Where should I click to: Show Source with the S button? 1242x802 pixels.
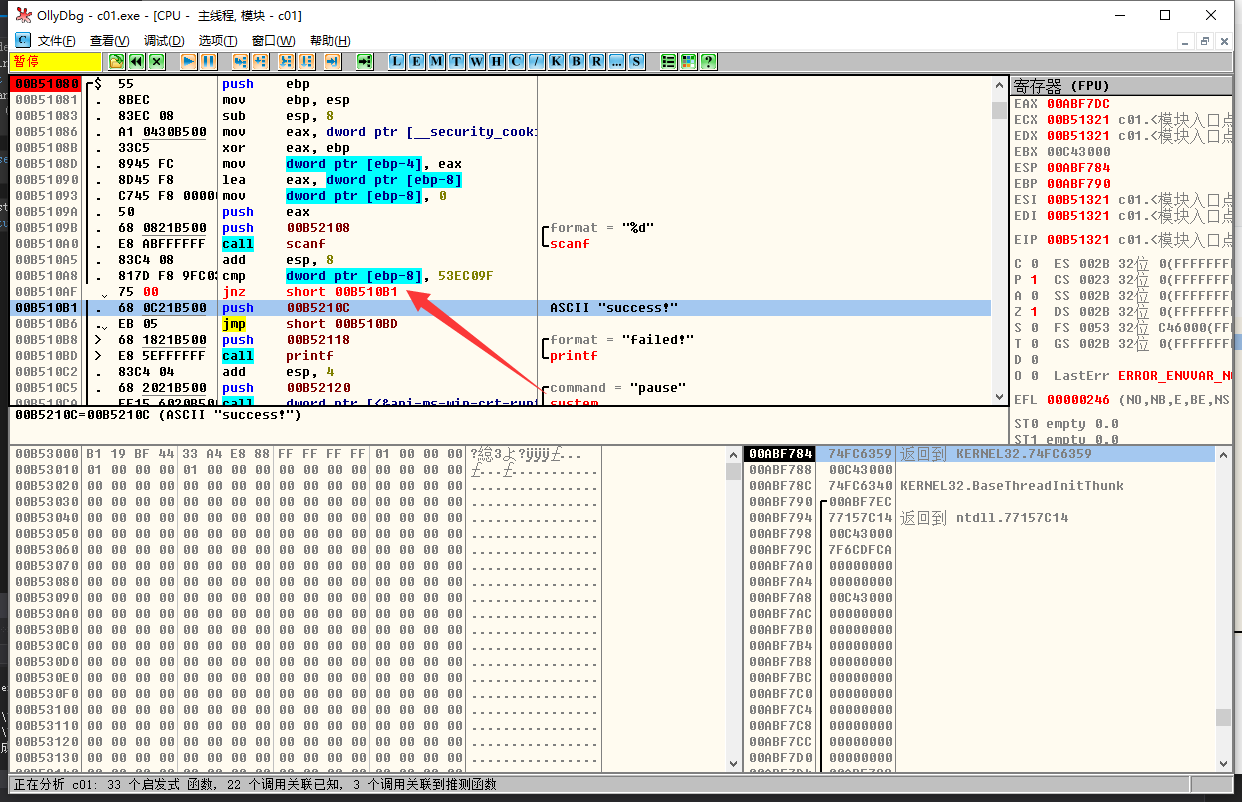636,61
